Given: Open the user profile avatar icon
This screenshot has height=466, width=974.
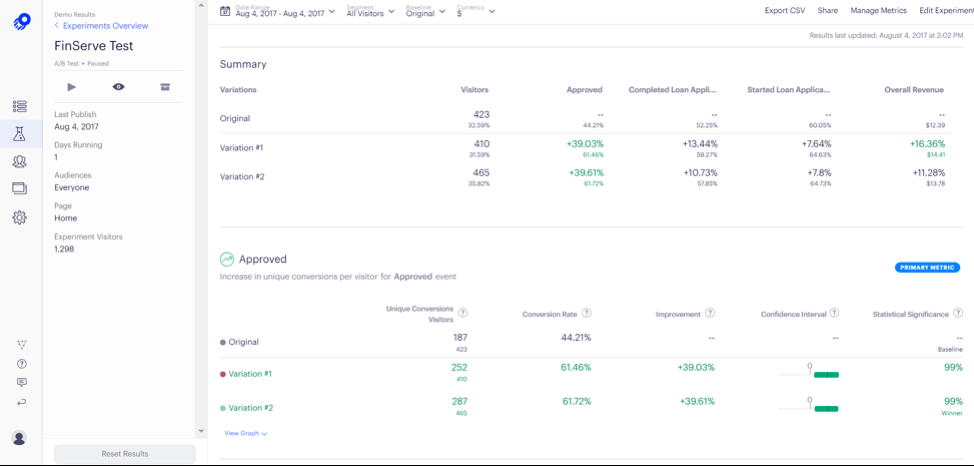Looking at the screenshot, I should (x=20, y=438).
